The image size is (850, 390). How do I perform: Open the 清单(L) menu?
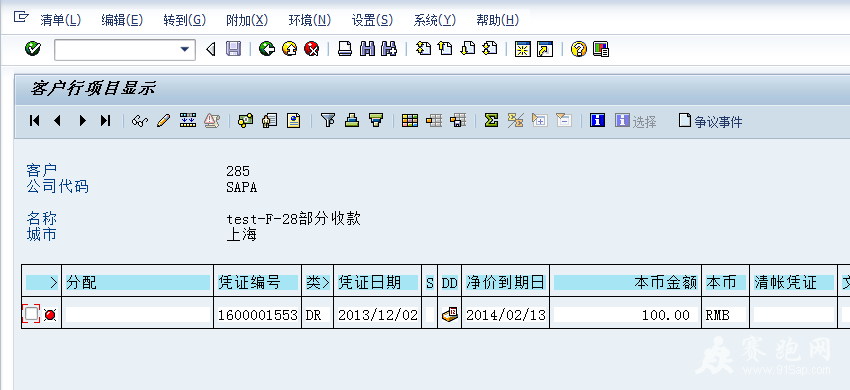(60, 20)
